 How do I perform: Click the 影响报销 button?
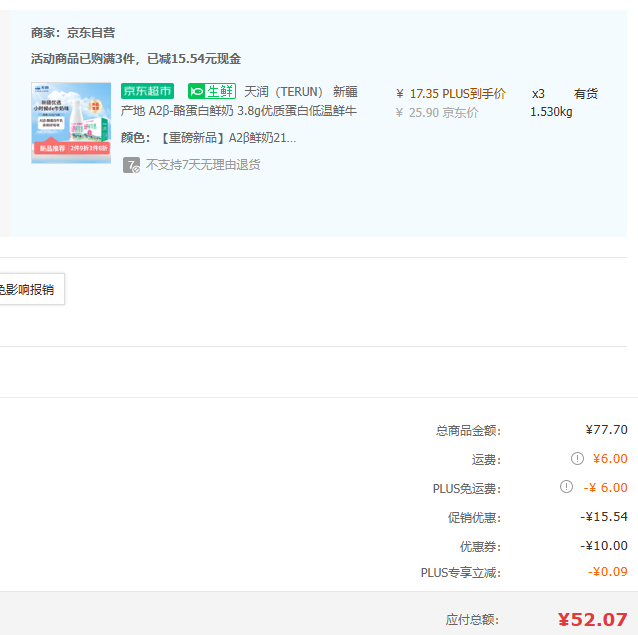32,289
